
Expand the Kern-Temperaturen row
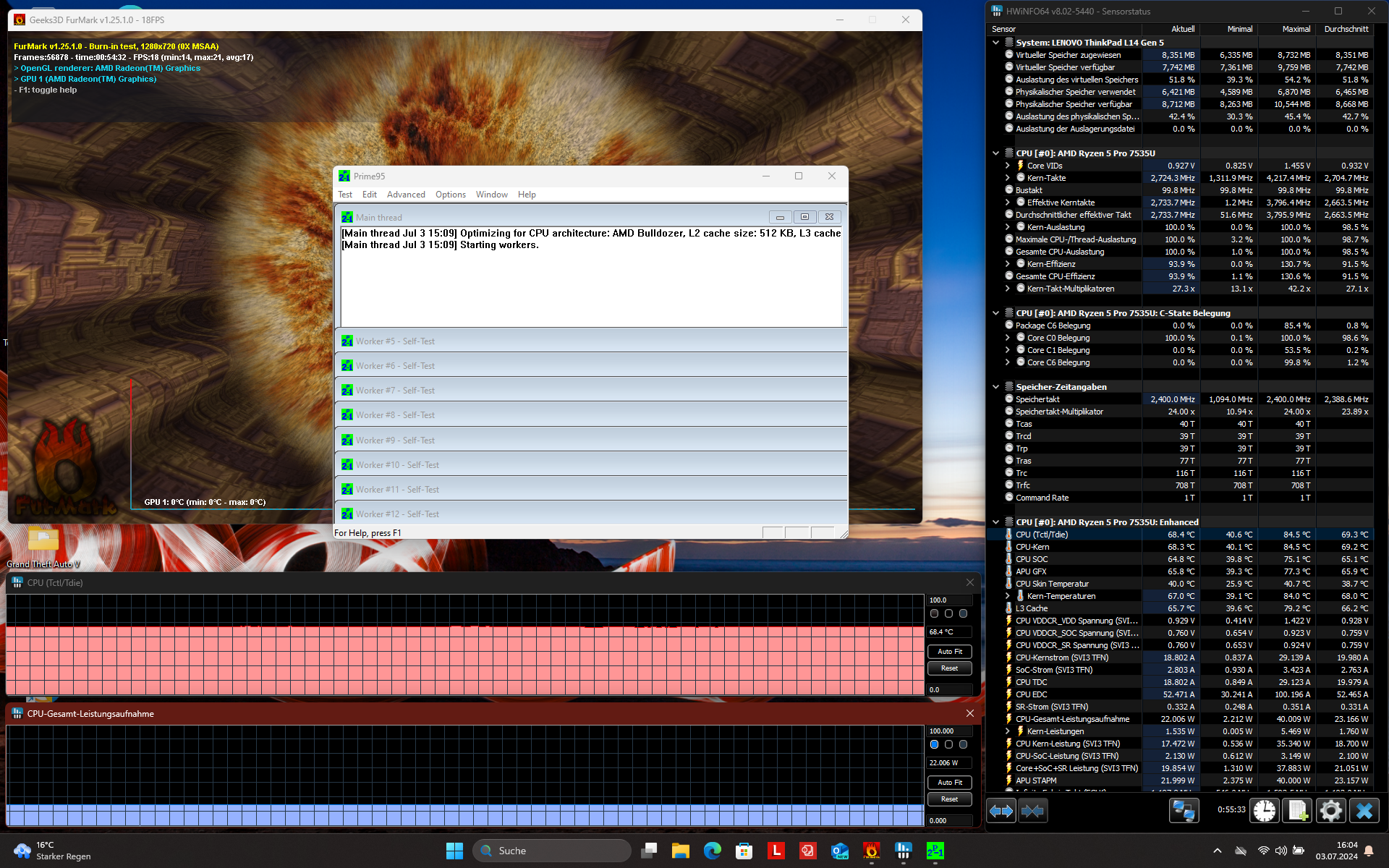coord(1007,596)
